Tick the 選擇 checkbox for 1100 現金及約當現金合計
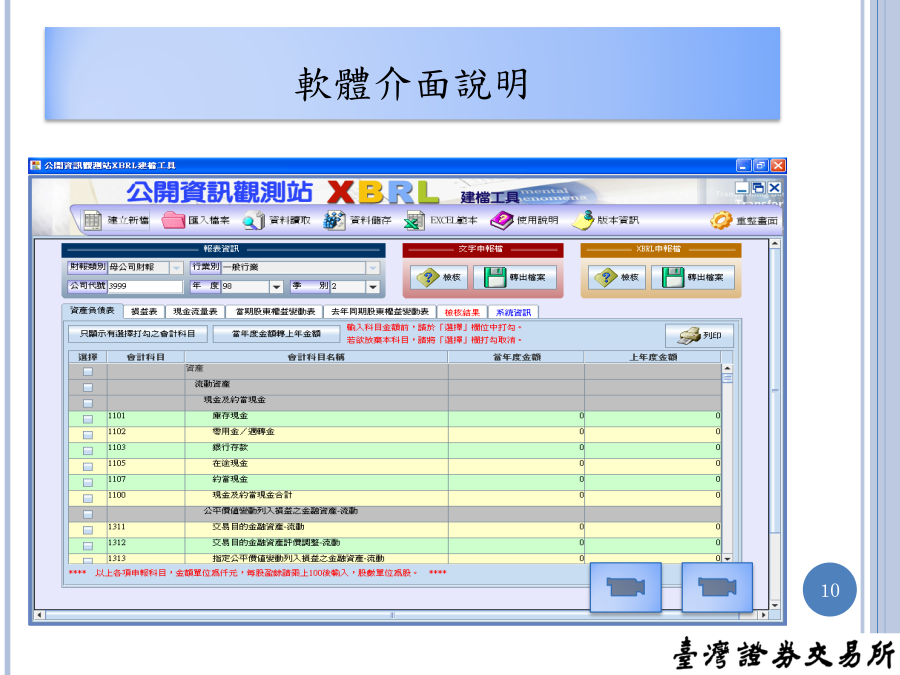 tap(88, 499)
